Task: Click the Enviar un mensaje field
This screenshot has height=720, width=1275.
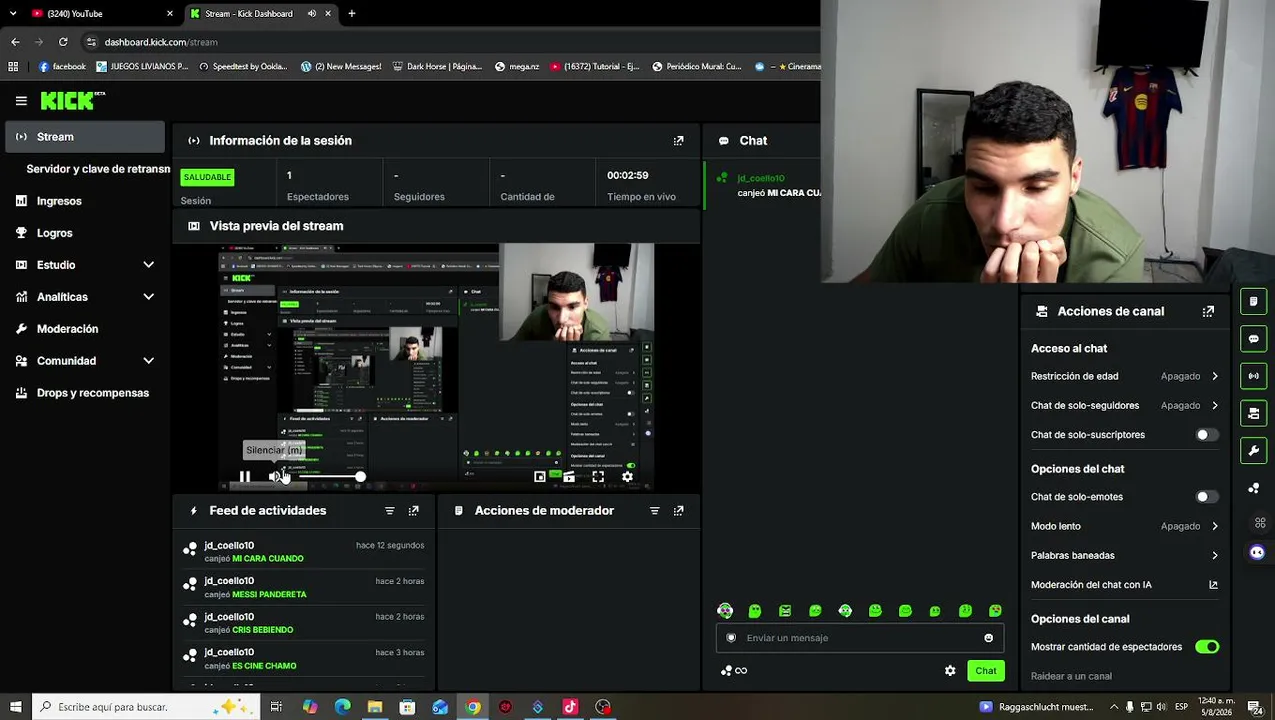Action: click(860, 638)
